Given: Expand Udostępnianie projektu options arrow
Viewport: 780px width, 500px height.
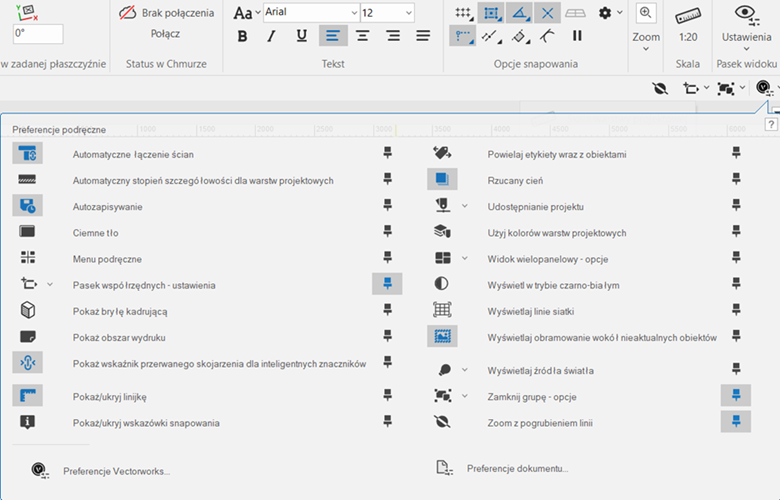Looking at the screenshot, I should tap(465, 206).
